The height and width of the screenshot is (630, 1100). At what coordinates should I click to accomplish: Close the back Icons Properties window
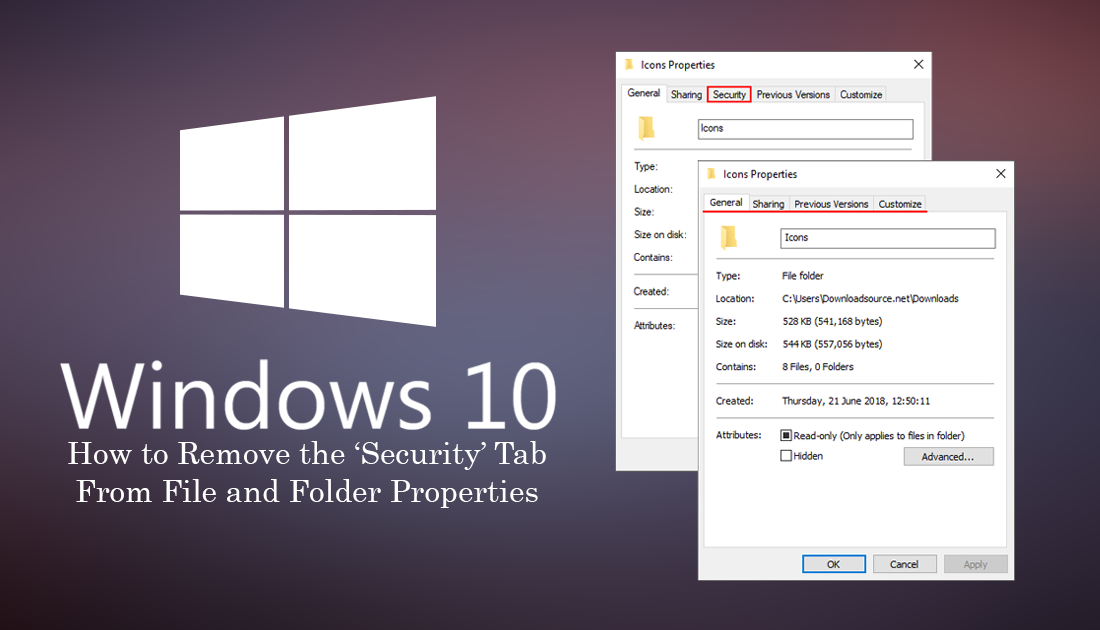(918, 64)
